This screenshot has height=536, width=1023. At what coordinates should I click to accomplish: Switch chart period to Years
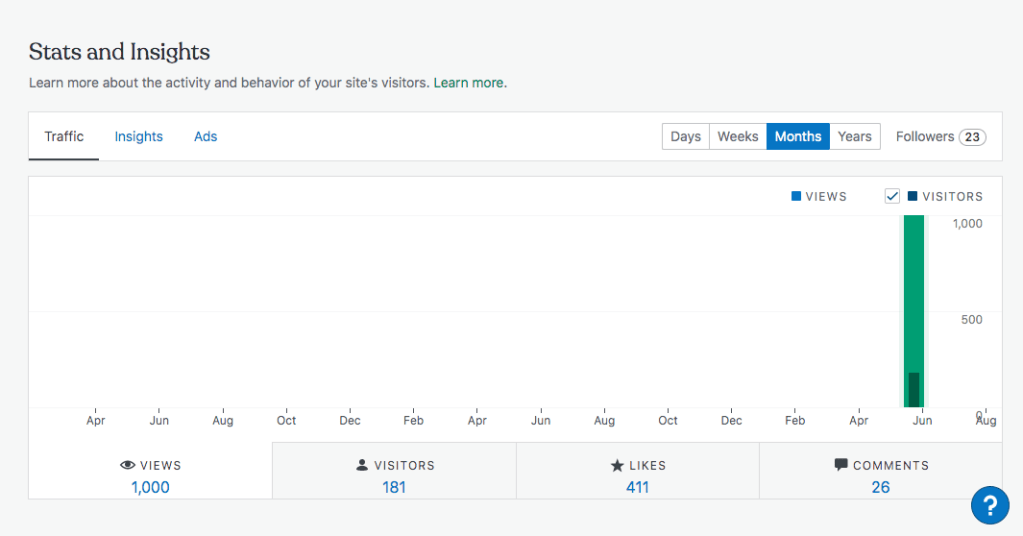click(x=855, y=137)
